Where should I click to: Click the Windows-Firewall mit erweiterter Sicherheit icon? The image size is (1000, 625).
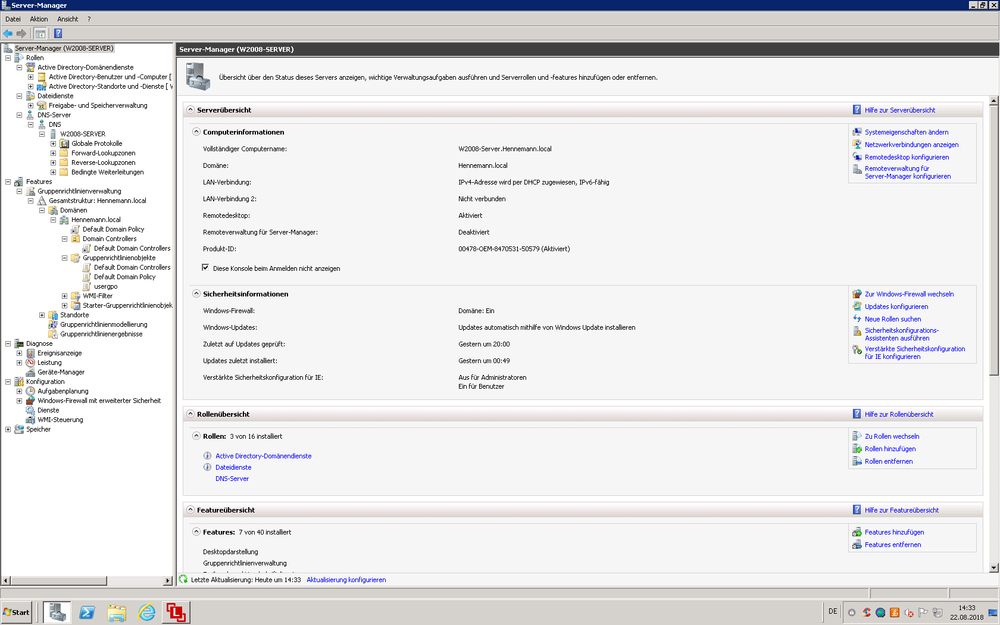tap(30, 400)
